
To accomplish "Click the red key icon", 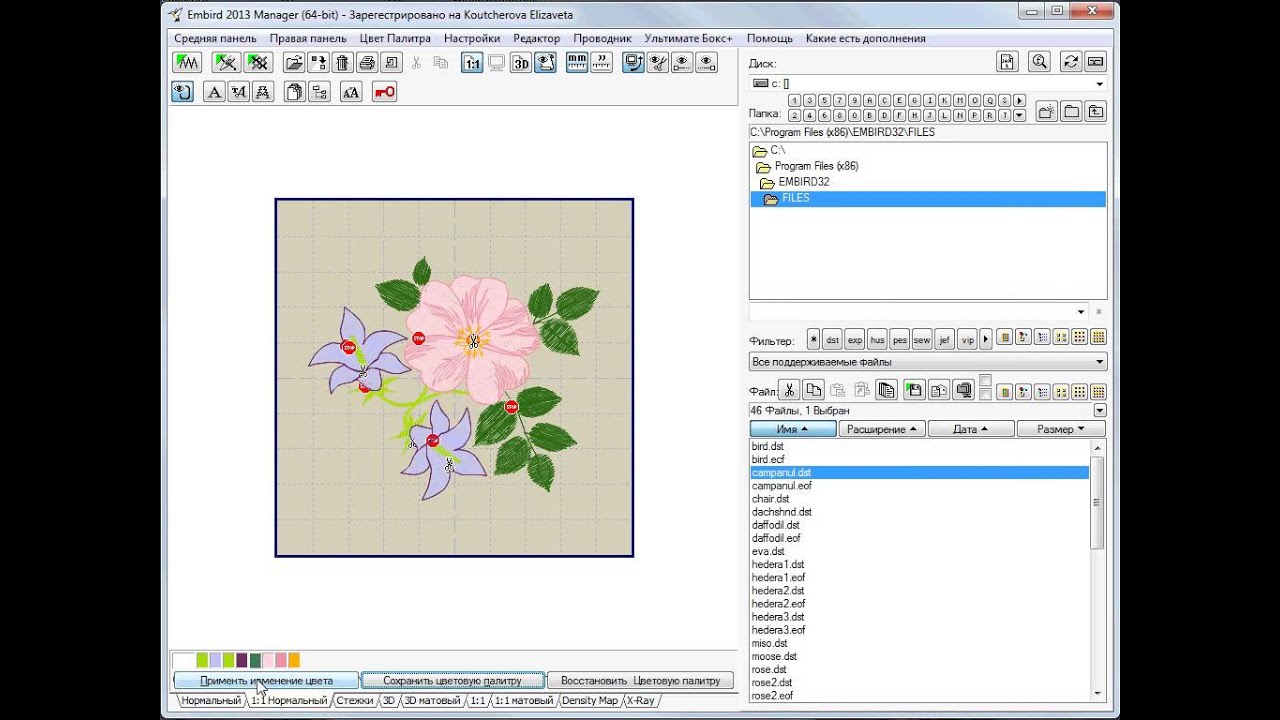I will [x=384, y=92].
